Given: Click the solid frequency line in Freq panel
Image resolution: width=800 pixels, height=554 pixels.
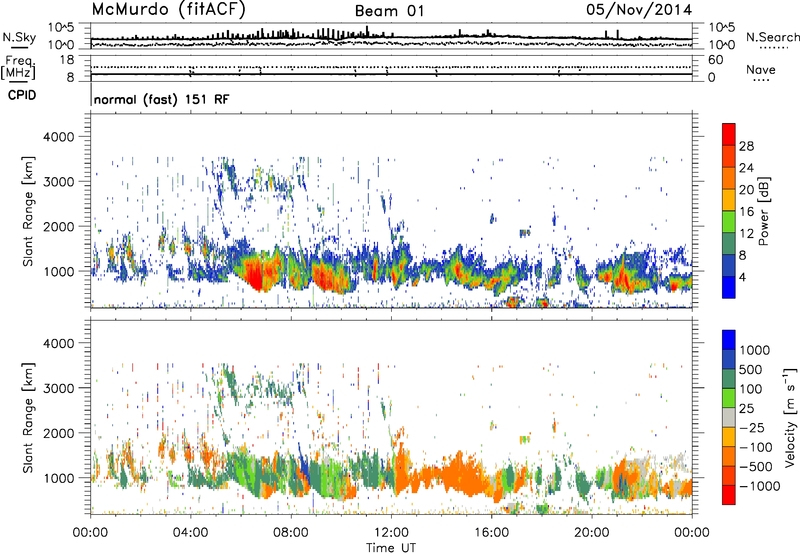Looking at the screenshot, I should 392,74.
